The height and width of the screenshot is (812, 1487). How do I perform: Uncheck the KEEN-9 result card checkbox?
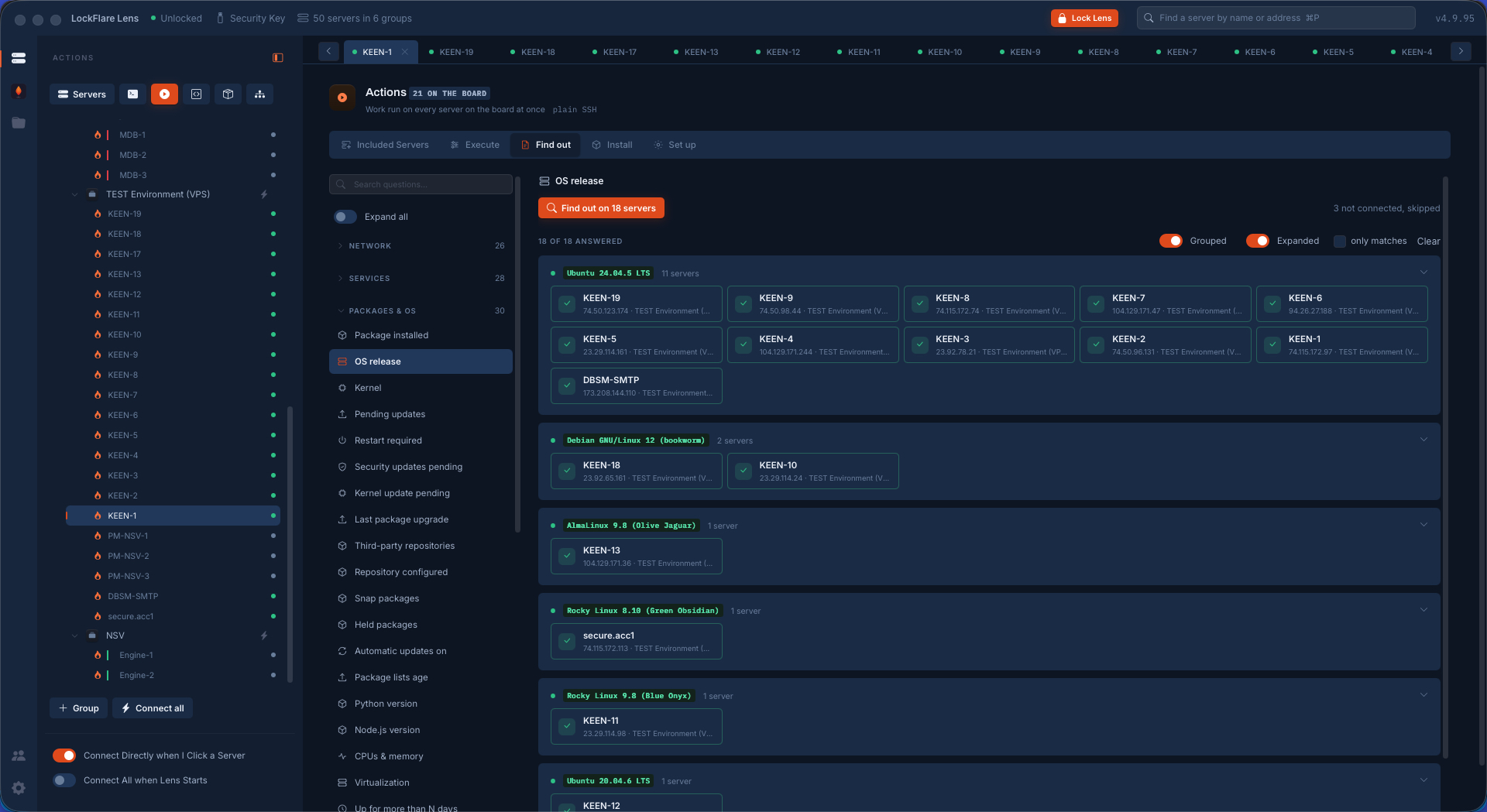tap(743, 303)
